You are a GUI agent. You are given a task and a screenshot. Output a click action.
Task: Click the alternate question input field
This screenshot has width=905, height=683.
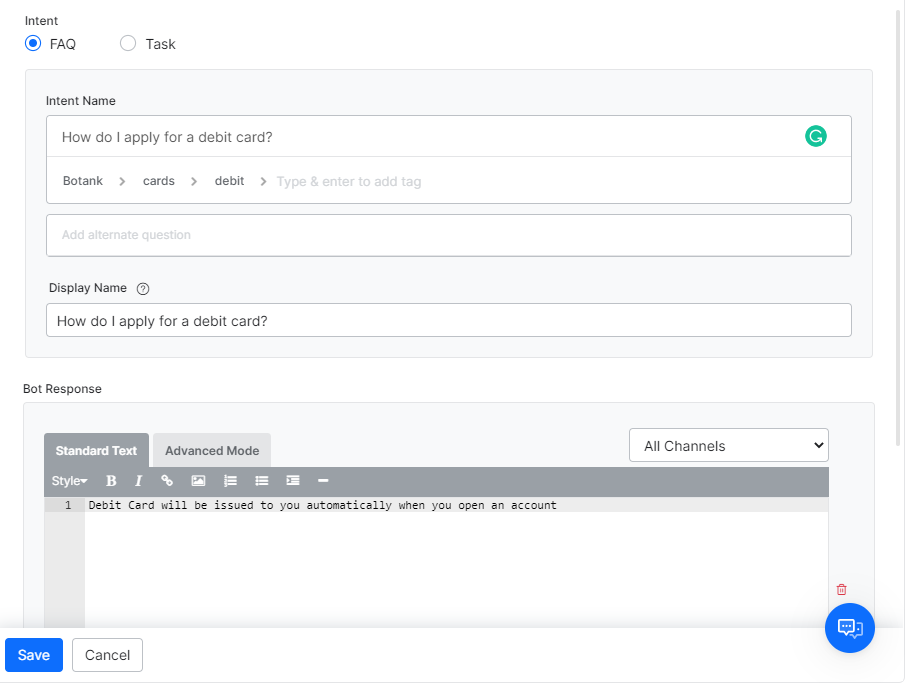point(448,235)
